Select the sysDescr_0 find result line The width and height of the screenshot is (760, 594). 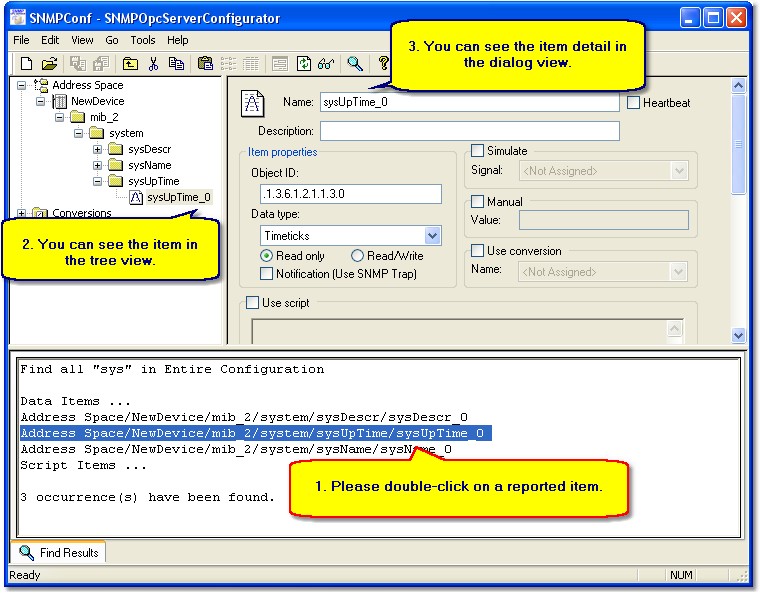[x=244, y=417]
